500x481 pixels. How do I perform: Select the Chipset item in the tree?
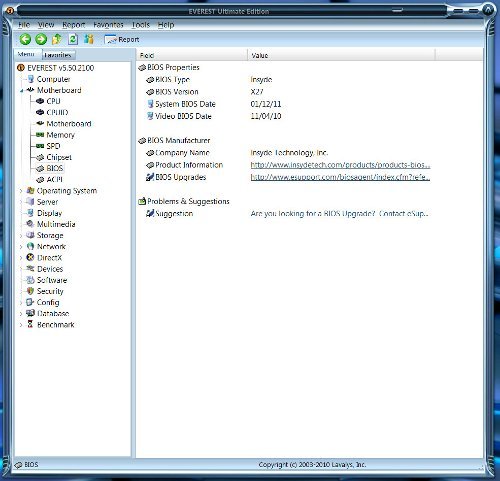pyautogui.click(x=59, y=157)
